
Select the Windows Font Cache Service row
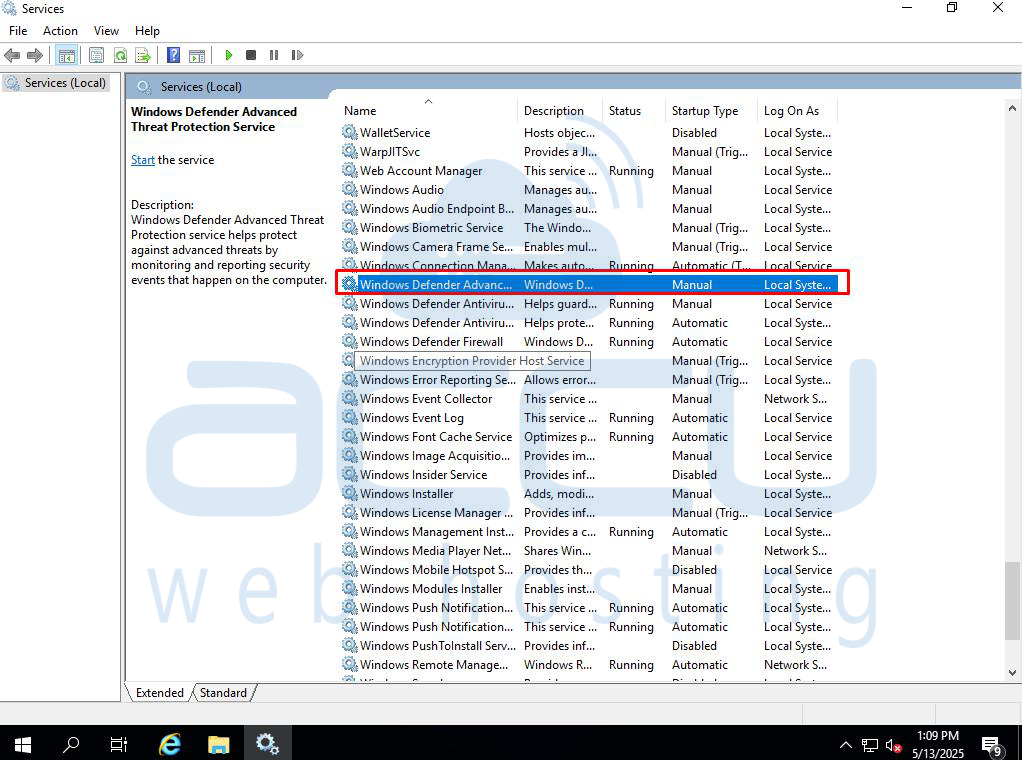[589, 437]
